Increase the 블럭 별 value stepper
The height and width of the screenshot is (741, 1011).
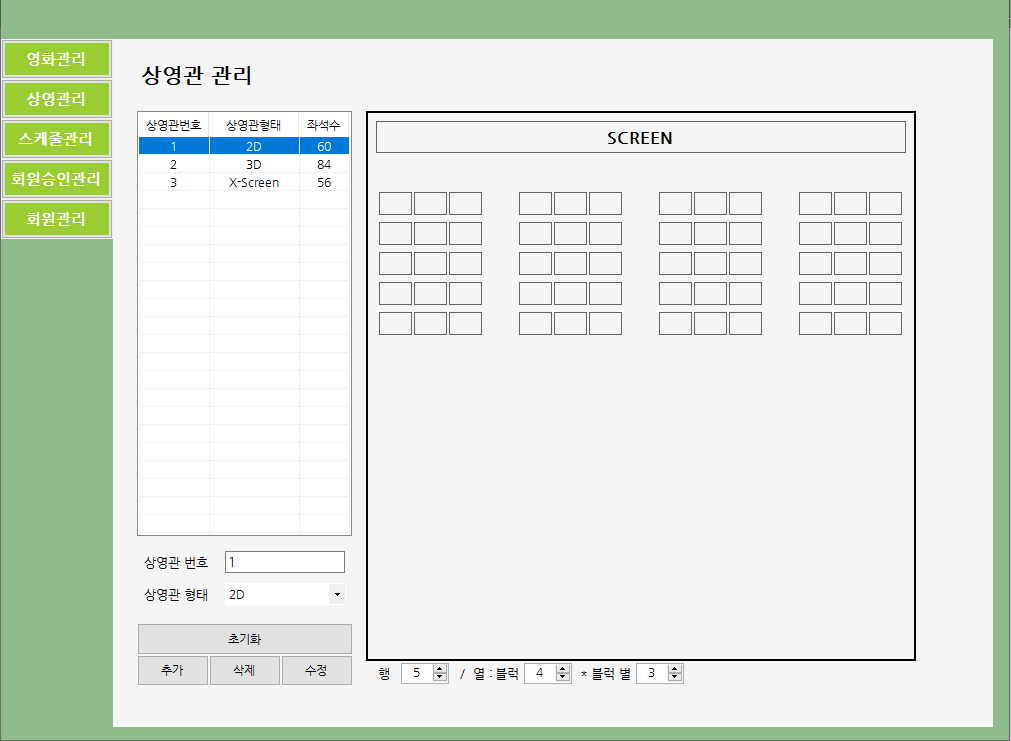point(675,668)
